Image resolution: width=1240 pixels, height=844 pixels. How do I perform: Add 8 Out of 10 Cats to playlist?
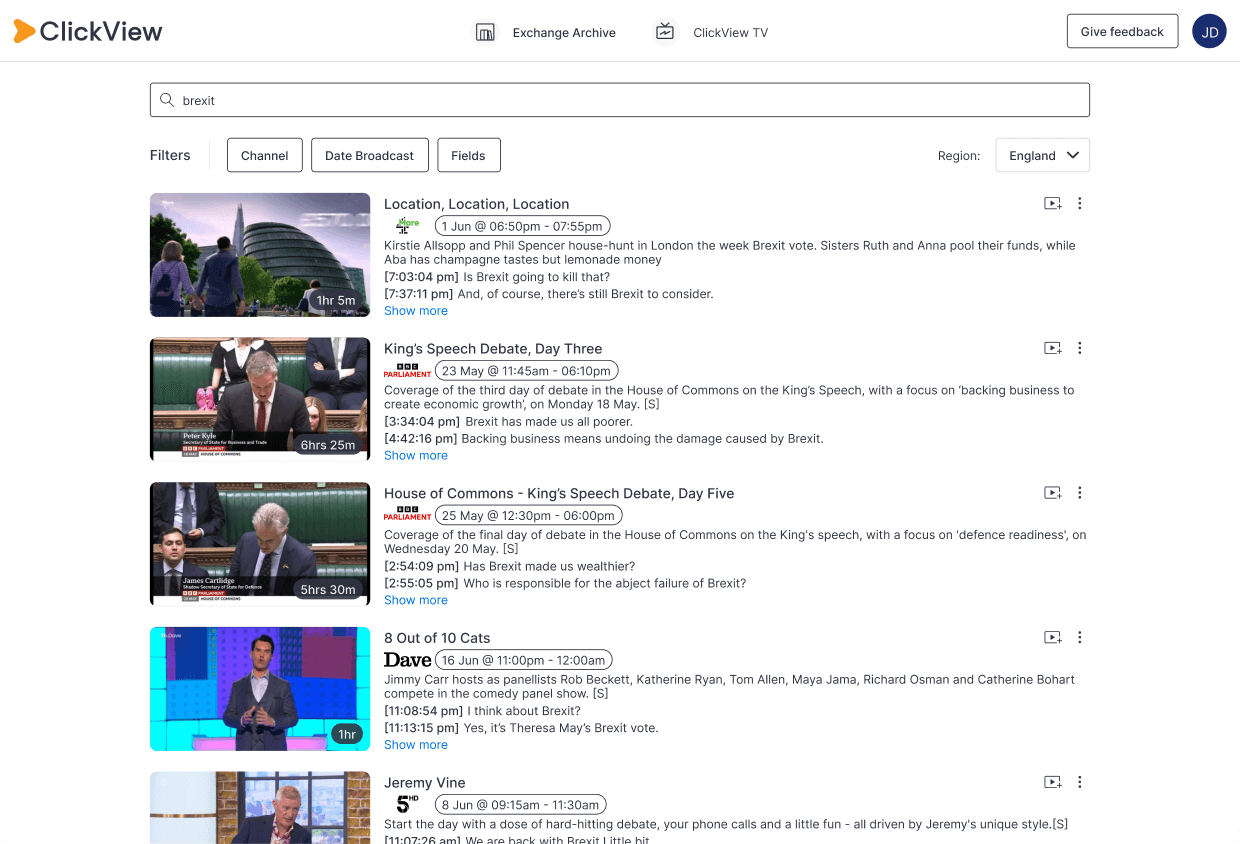click(1053, 637)
